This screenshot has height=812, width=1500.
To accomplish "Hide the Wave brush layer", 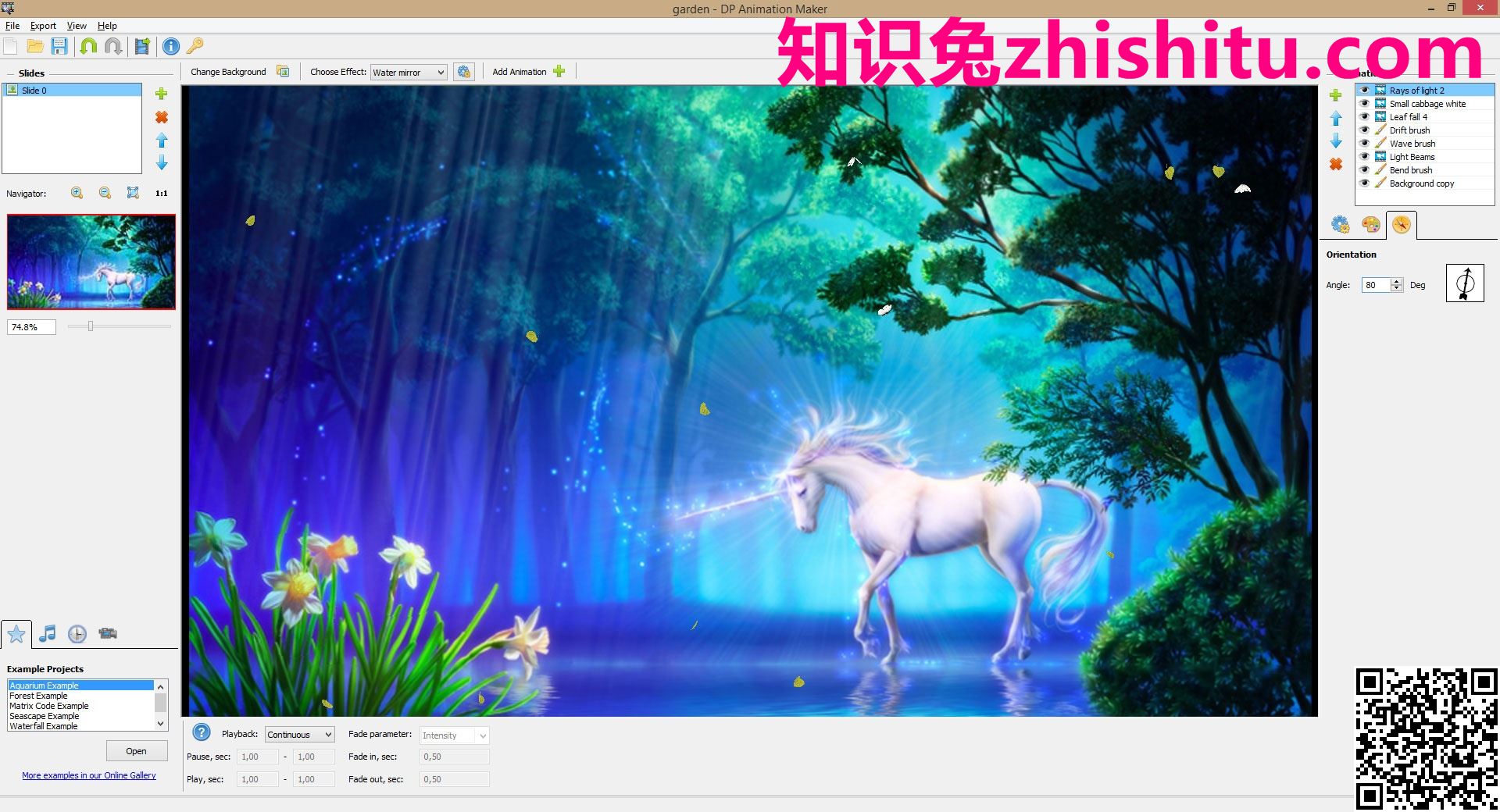I will 1364,144.
